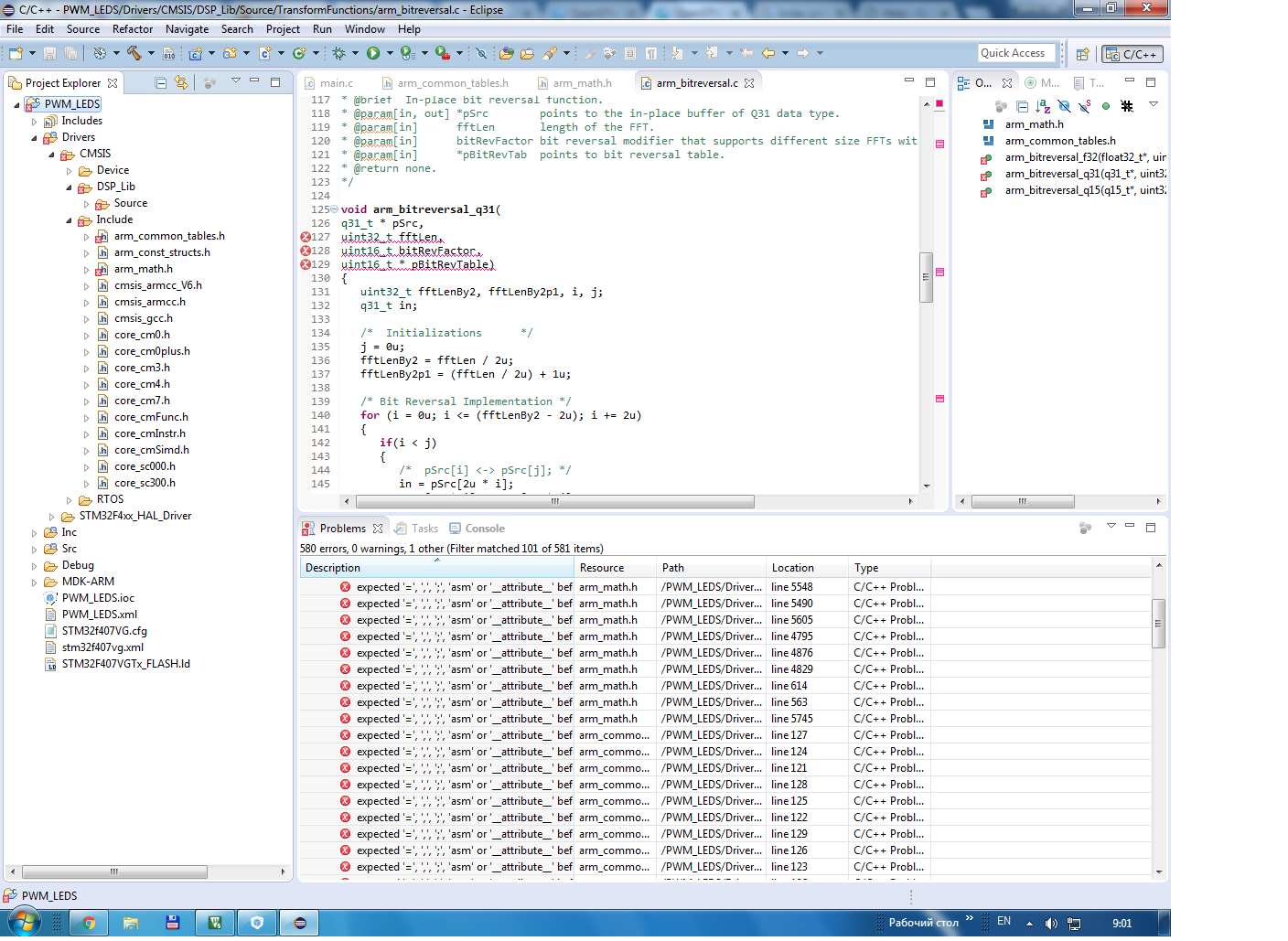Click the Debug bug icon
This screenshot has height=941, width=1288.
point(338,53)
